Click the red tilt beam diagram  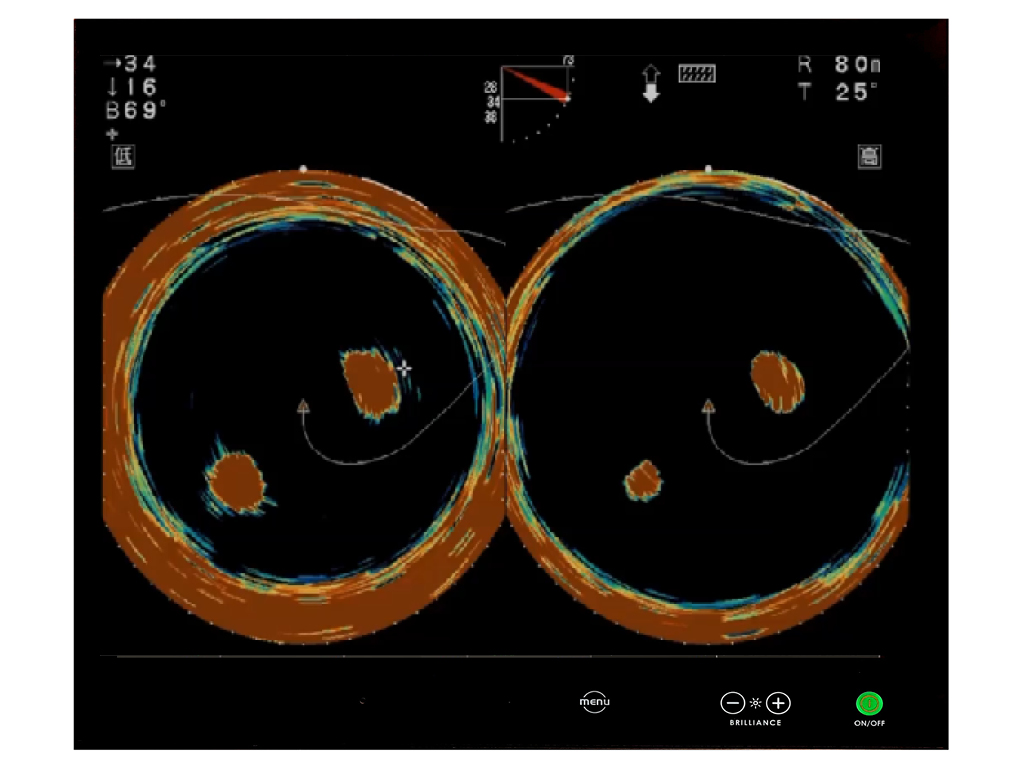(536, 85)
